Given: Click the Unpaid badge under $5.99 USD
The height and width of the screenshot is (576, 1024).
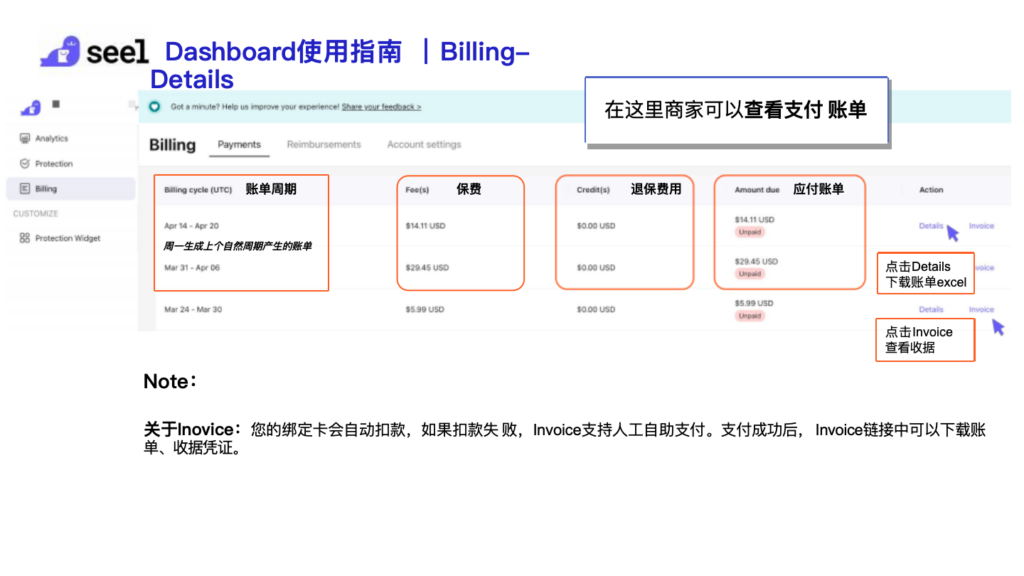Looking at the screenshot, I should click(749, 316).
